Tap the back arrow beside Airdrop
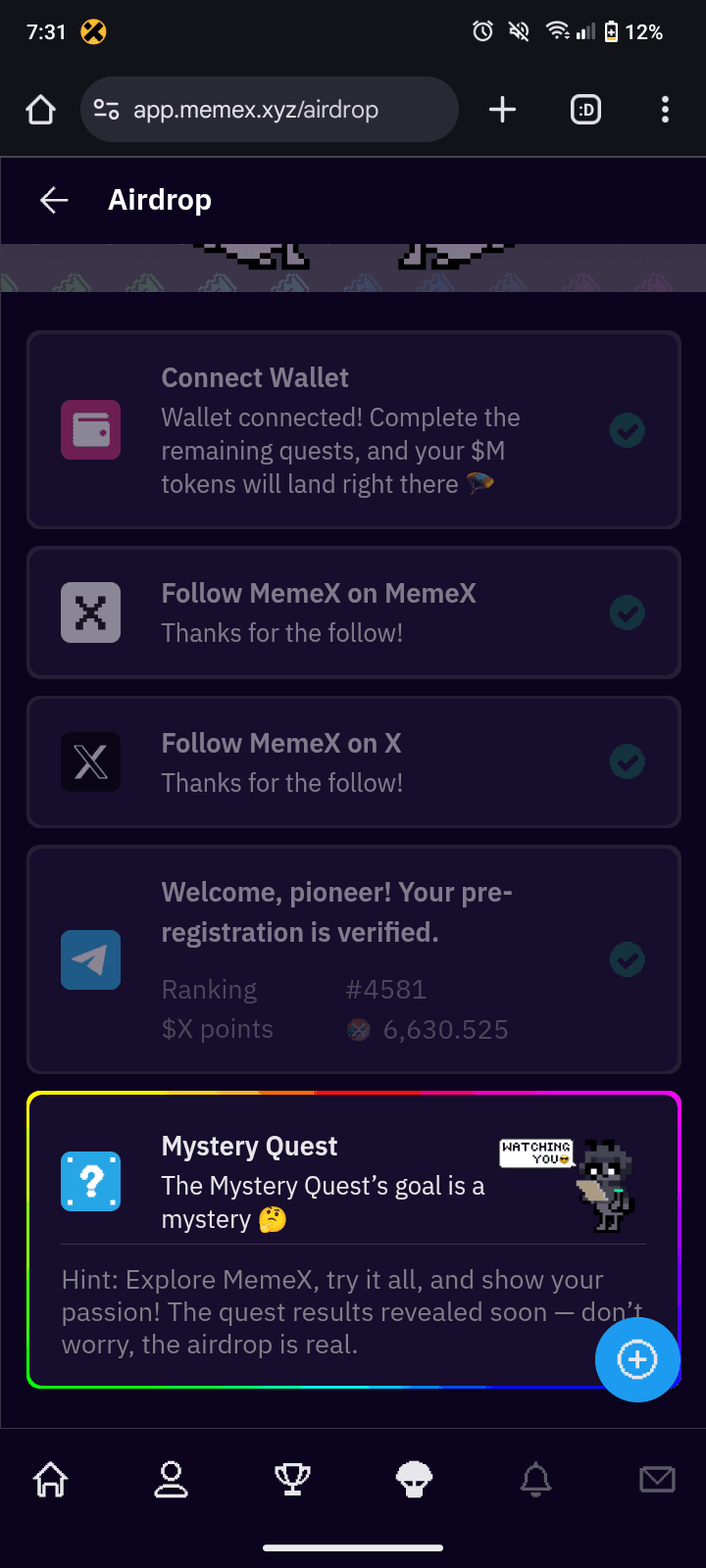This screenshot has width=706, height=1568. [x=54, y=200]
